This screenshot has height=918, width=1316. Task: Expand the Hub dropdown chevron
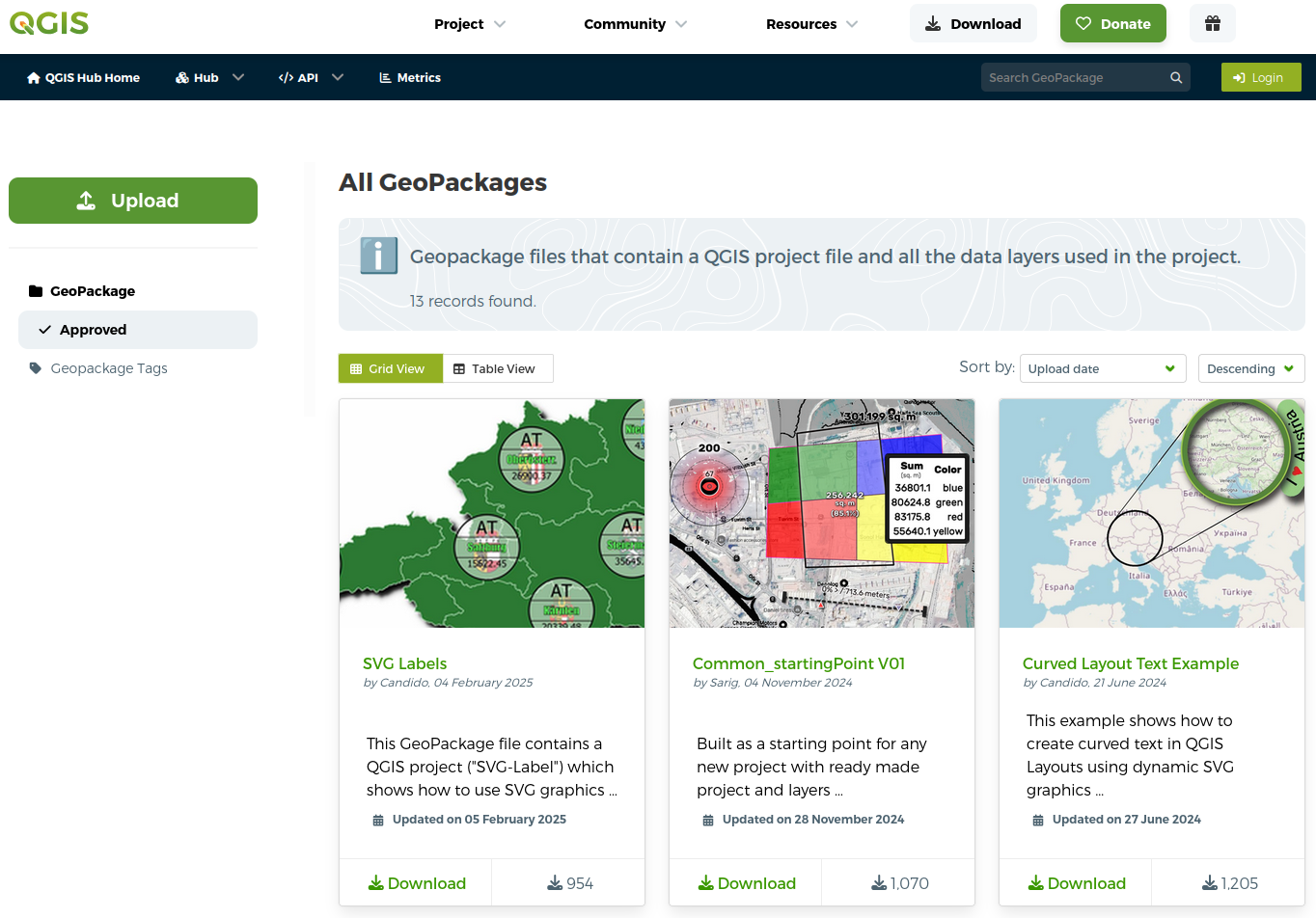(x=238, y=77)
